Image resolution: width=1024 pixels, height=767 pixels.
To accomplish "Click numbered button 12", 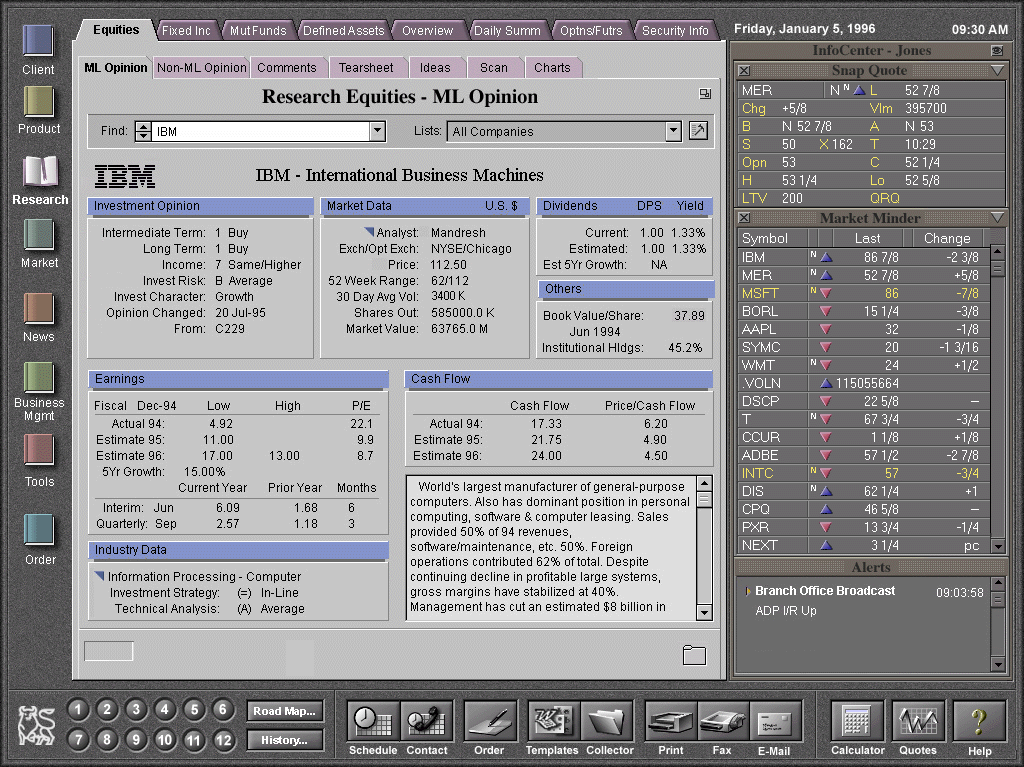I will (223, 740).
